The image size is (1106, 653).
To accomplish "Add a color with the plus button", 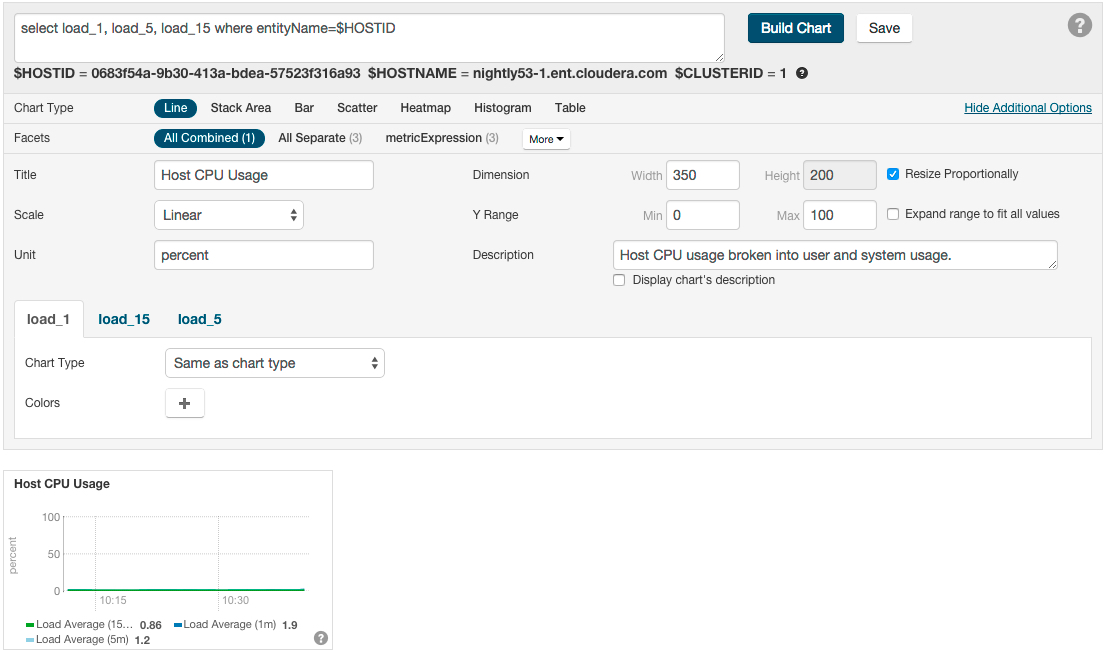I will [x=184, y=403].
